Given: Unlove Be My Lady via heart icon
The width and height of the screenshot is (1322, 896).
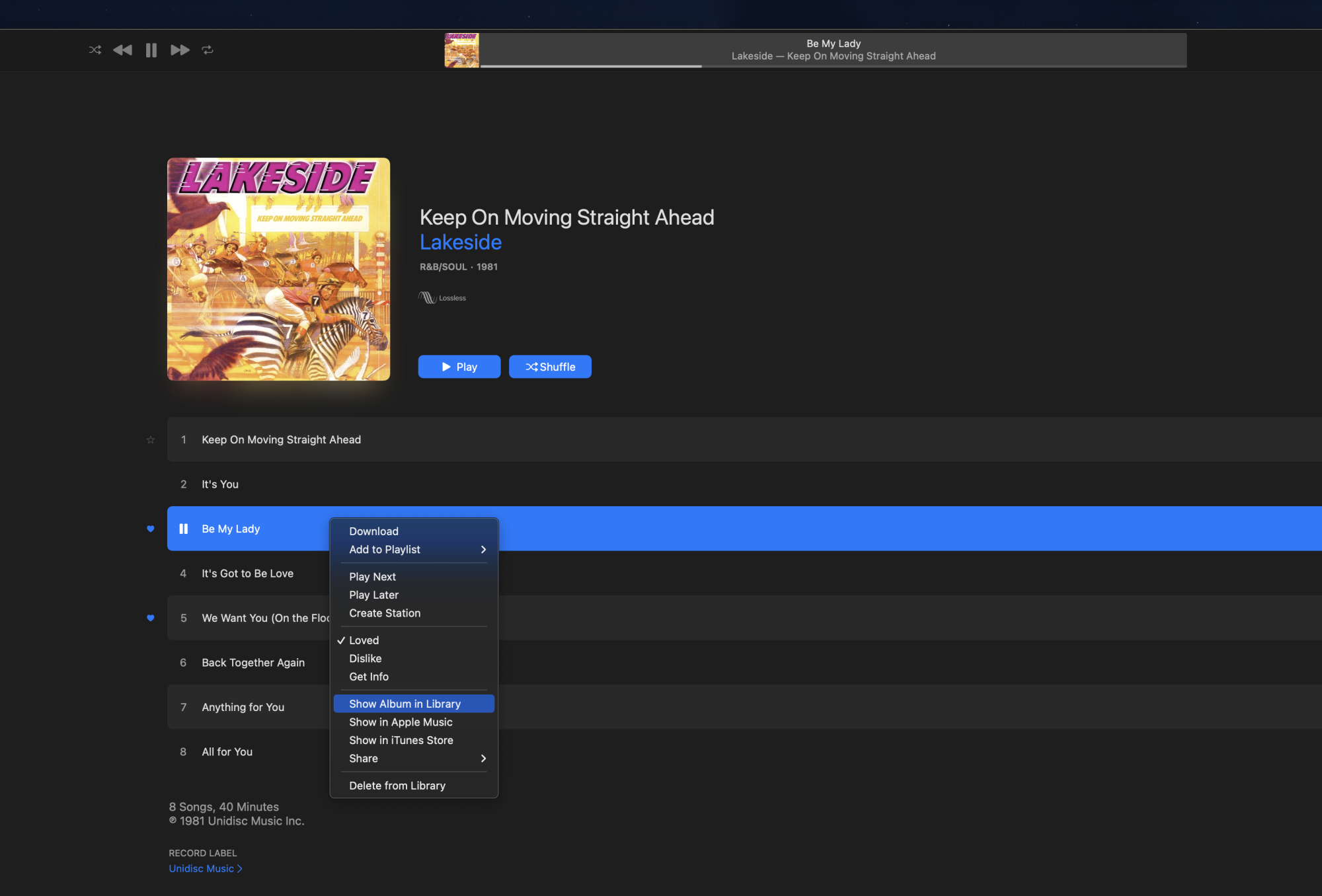Looking at the screenshot, I should pyautogui.click(x=151, y=529).
